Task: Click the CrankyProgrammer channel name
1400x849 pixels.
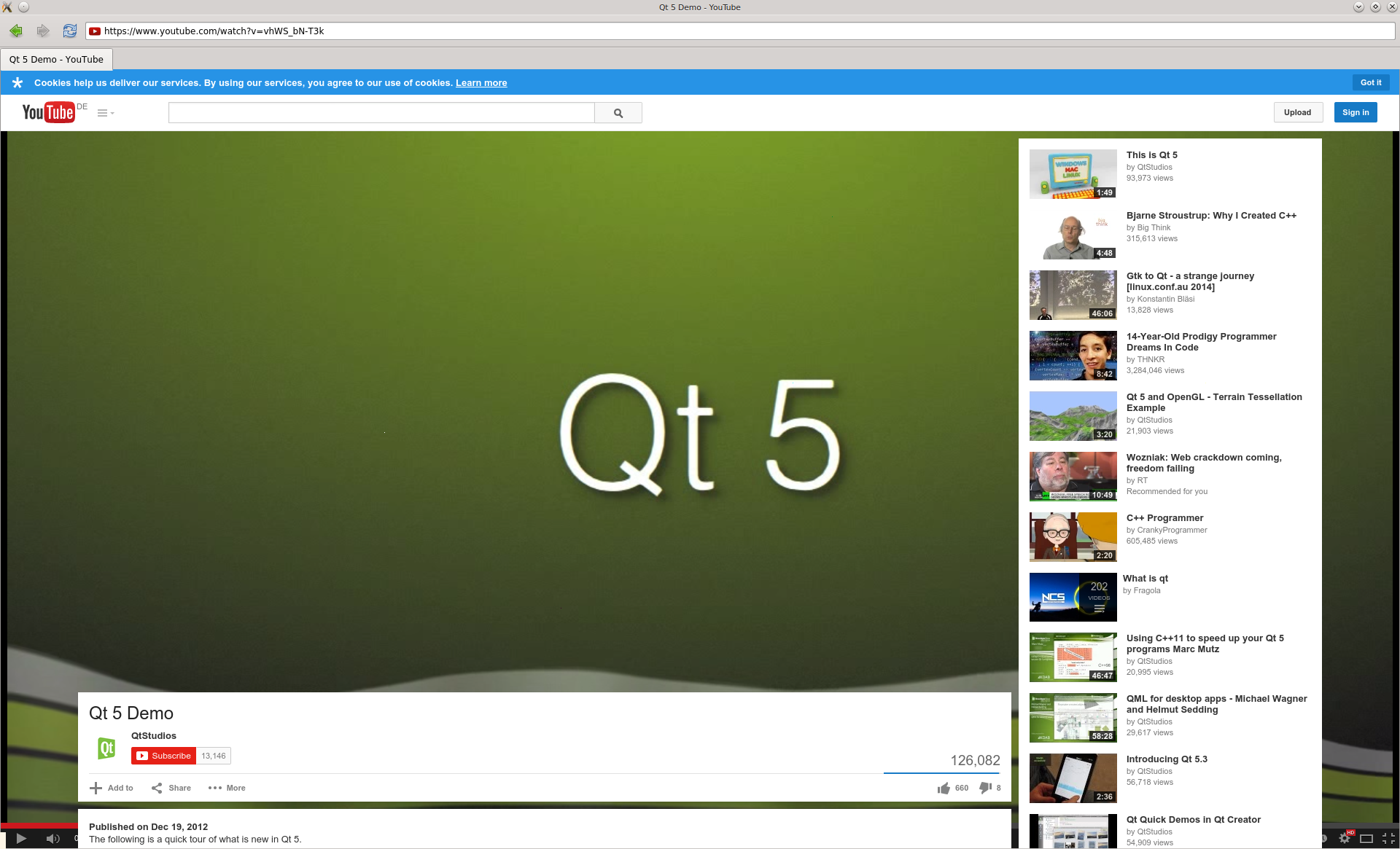Action: (1172, 530)
